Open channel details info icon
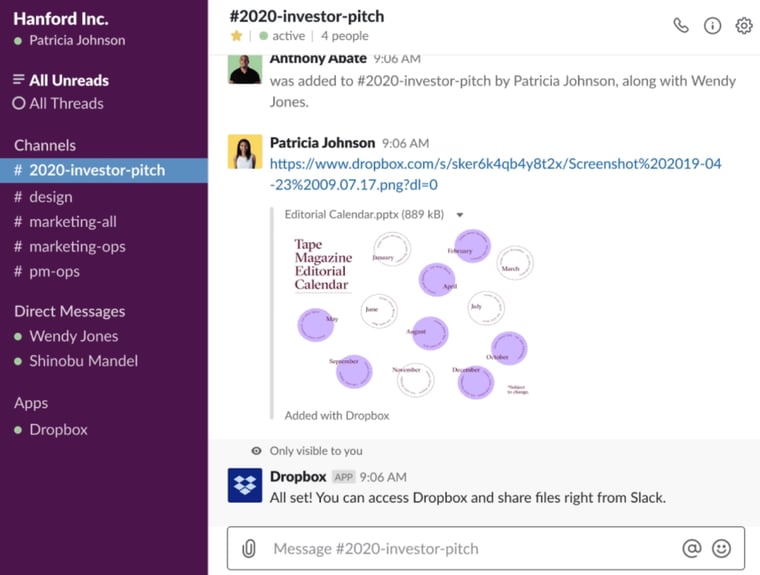This screenshot has height=575, width=760. [712, 26]
